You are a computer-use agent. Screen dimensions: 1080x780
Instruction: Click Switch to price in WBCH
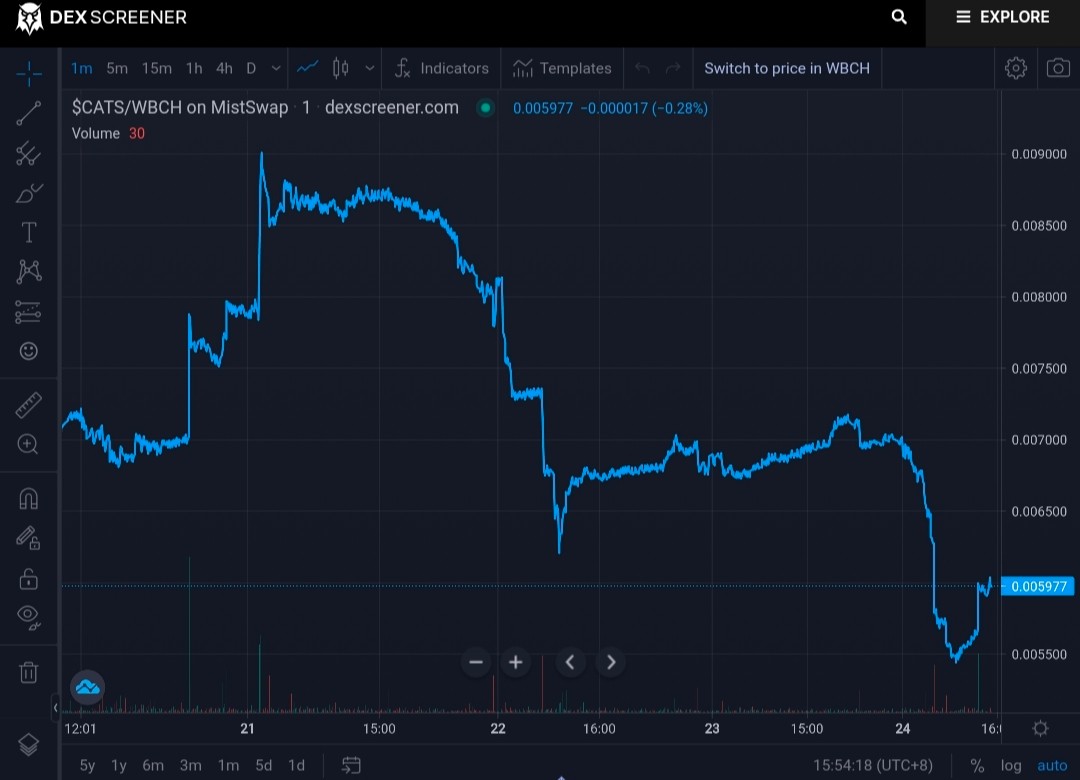[787, 68]
